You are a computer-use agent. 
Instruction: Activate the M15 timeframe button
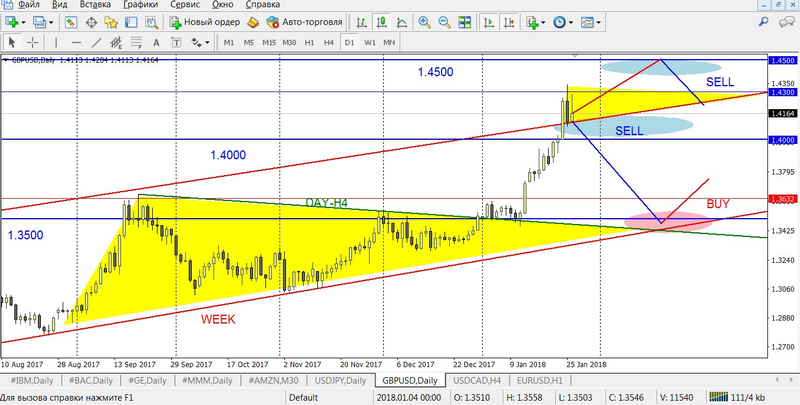(269, 42)
